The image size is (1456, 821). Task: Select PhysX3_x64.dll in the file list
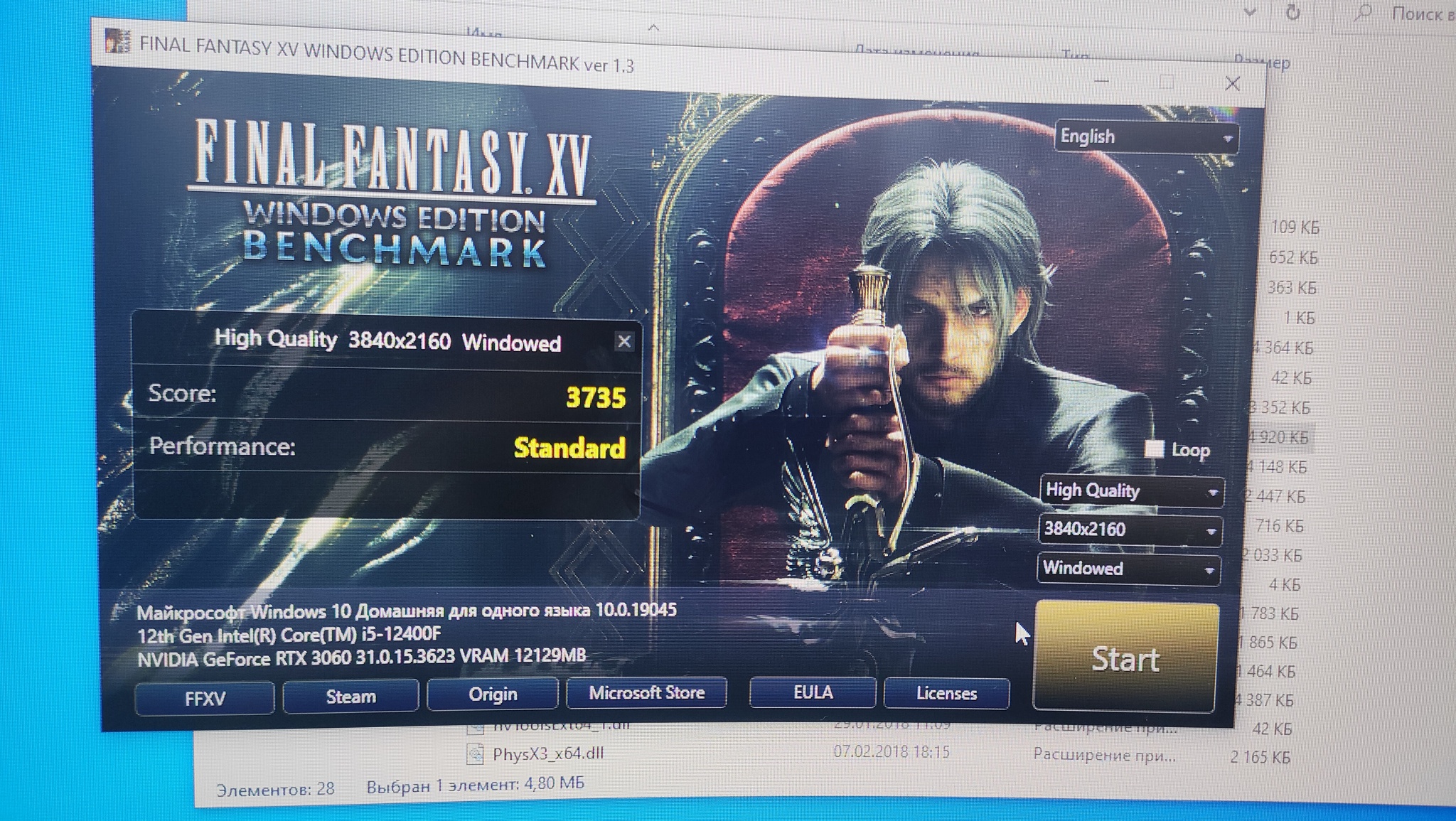click(548, 753)
